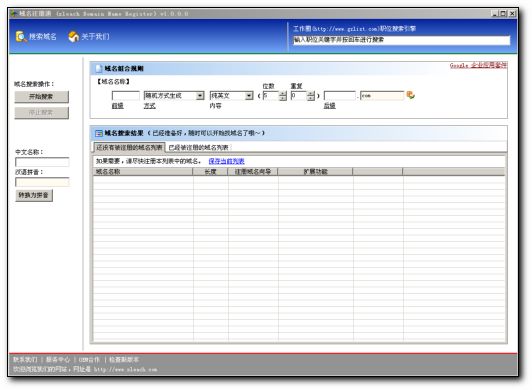Click the application icon in the title bar
This screenshot has width=532, height=390.
pos(14,14)
